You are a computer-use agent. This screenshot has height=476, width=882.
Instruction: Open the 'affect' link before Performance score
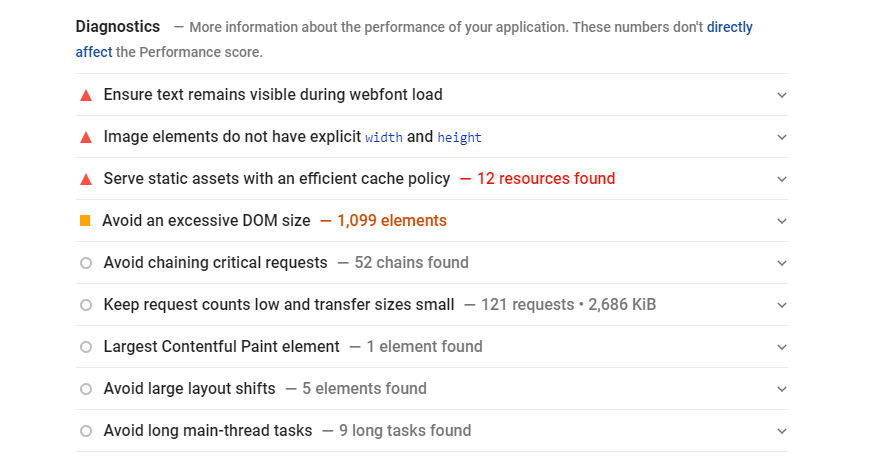pyautogui.click(x=94, y=52)
